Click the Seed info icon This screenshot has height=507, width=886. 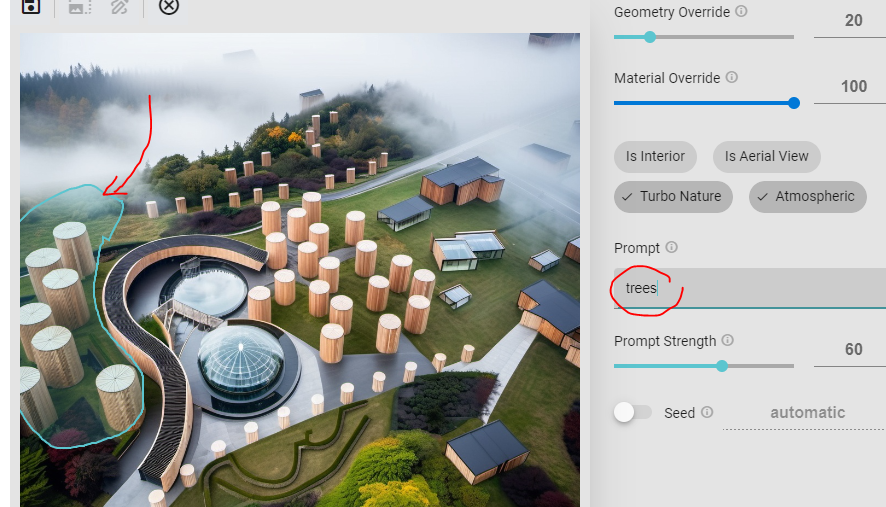pyautogui.click(x=707, y=412)
